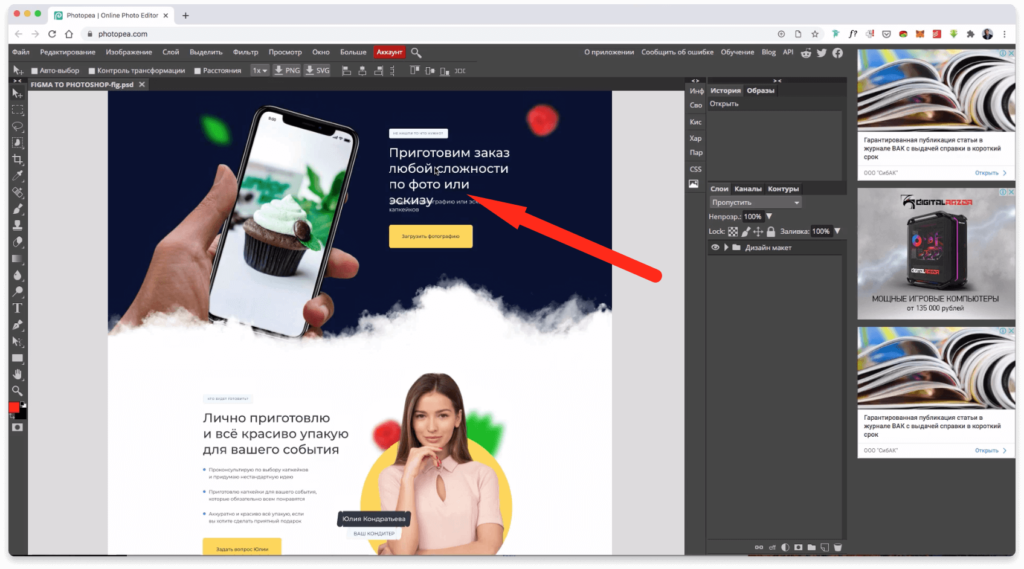Click the red foreground color swatch
Image resolution: width=1024 pixels, height=569 pixels.
tap(14, 408)
